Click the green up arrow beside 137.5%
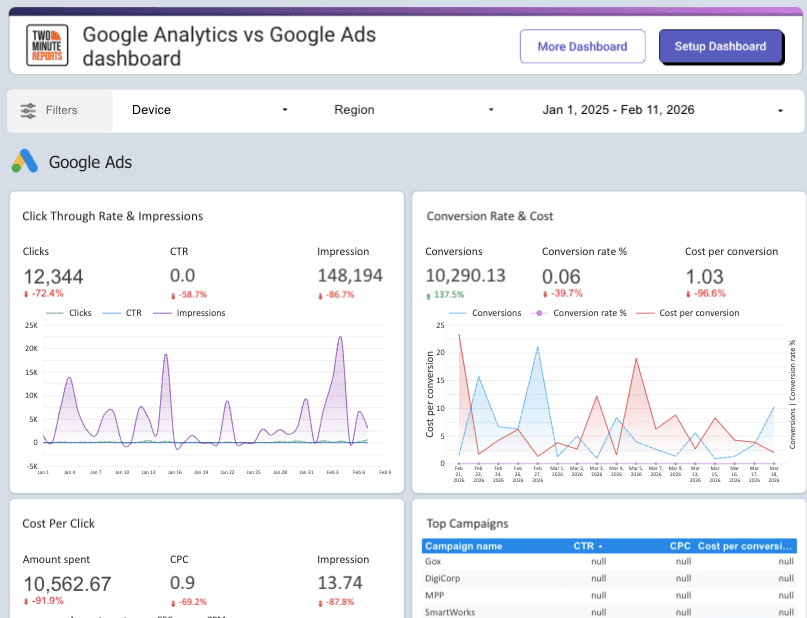Image resolution: width=807 pixels, height=618 pixels. click(428, 295)
